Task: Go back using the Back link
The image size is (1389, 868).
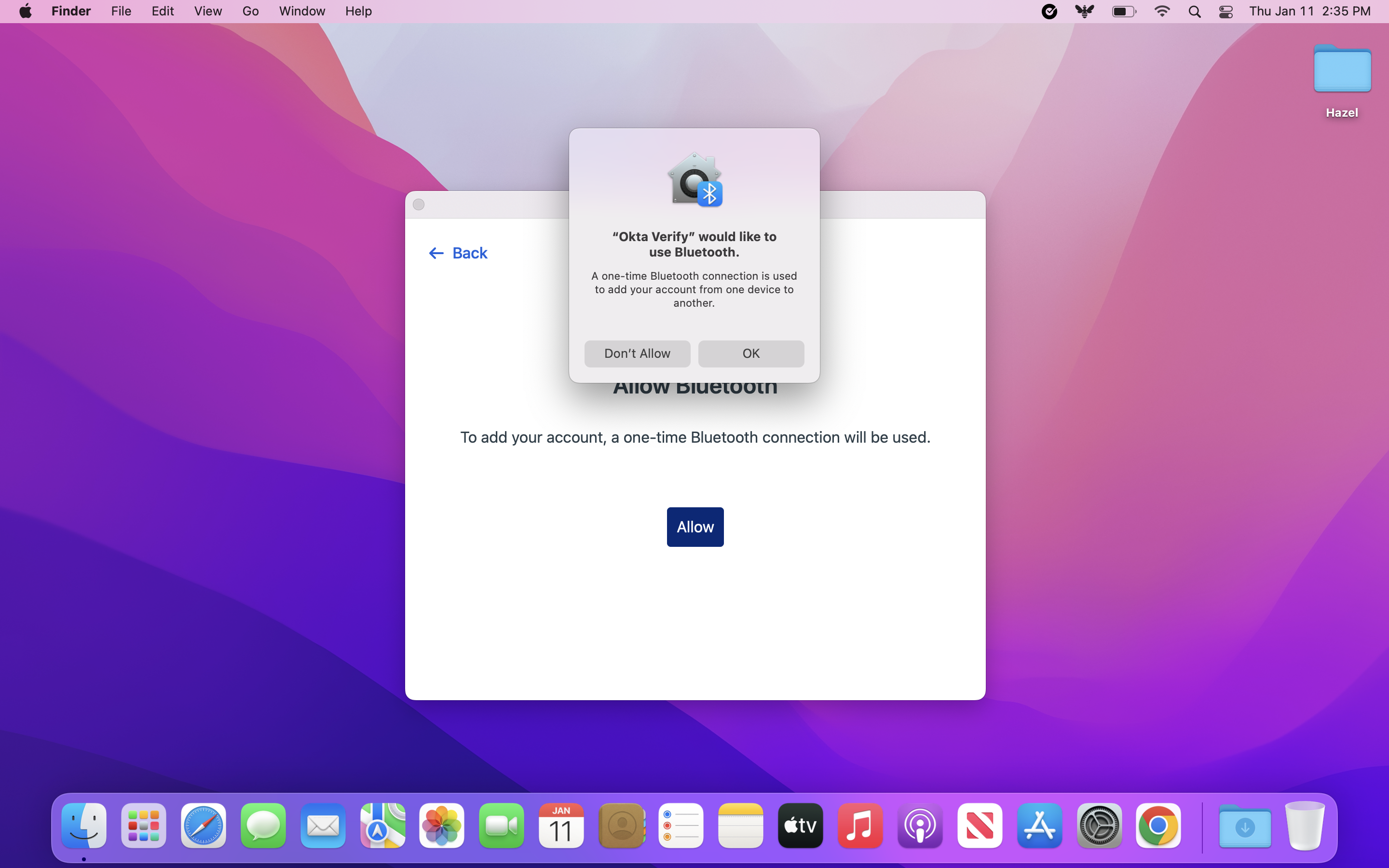Action: click(x=458, y=253)
